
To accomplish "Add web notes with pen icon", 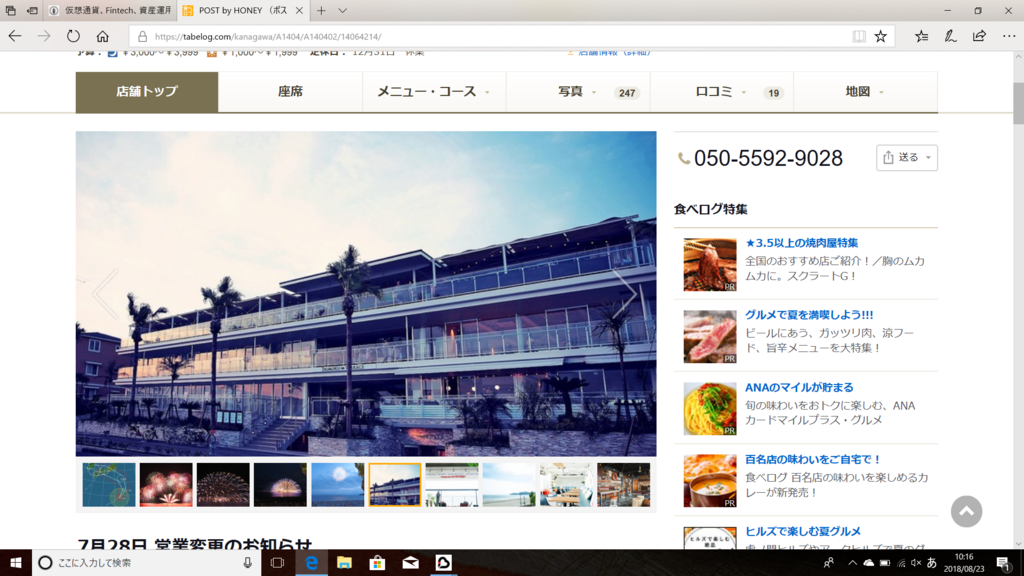I will tap(950, 37).
